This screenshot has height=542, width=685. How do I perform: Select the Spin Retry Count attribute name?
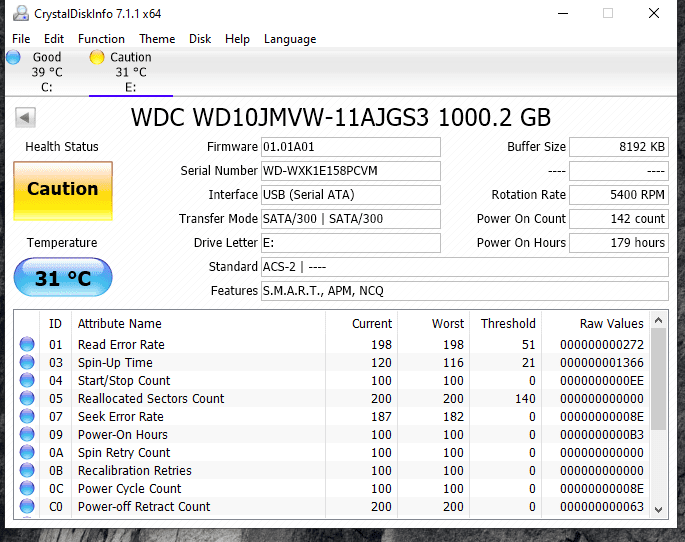(x=124, y=453)
